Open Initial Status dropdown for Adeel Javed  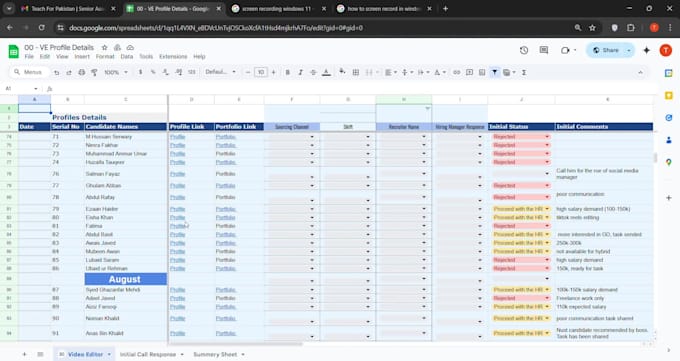coord(547,298)
